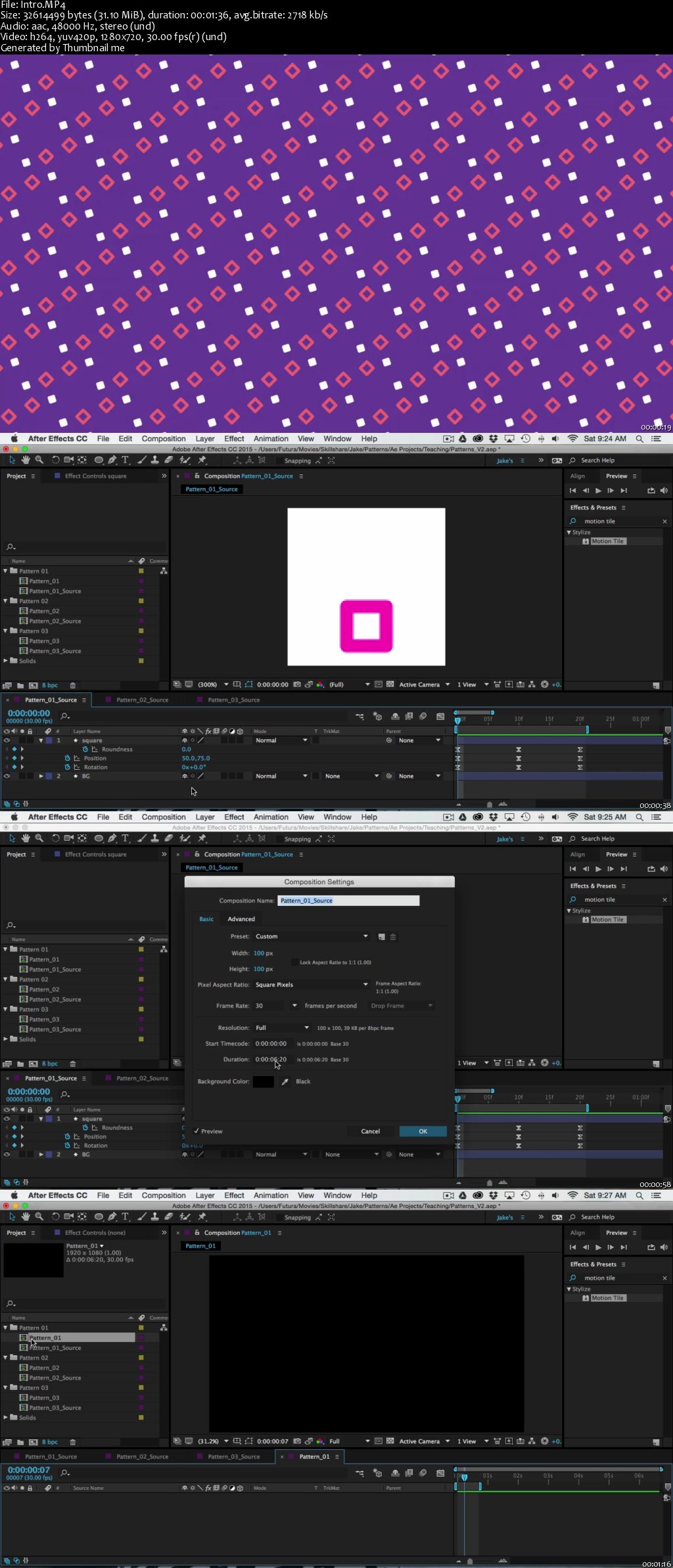Screen dimensions: 673x1568
Task: Hide BG layer eye icon in 9:24 AM timeline
Action: [x=7, y=776]
